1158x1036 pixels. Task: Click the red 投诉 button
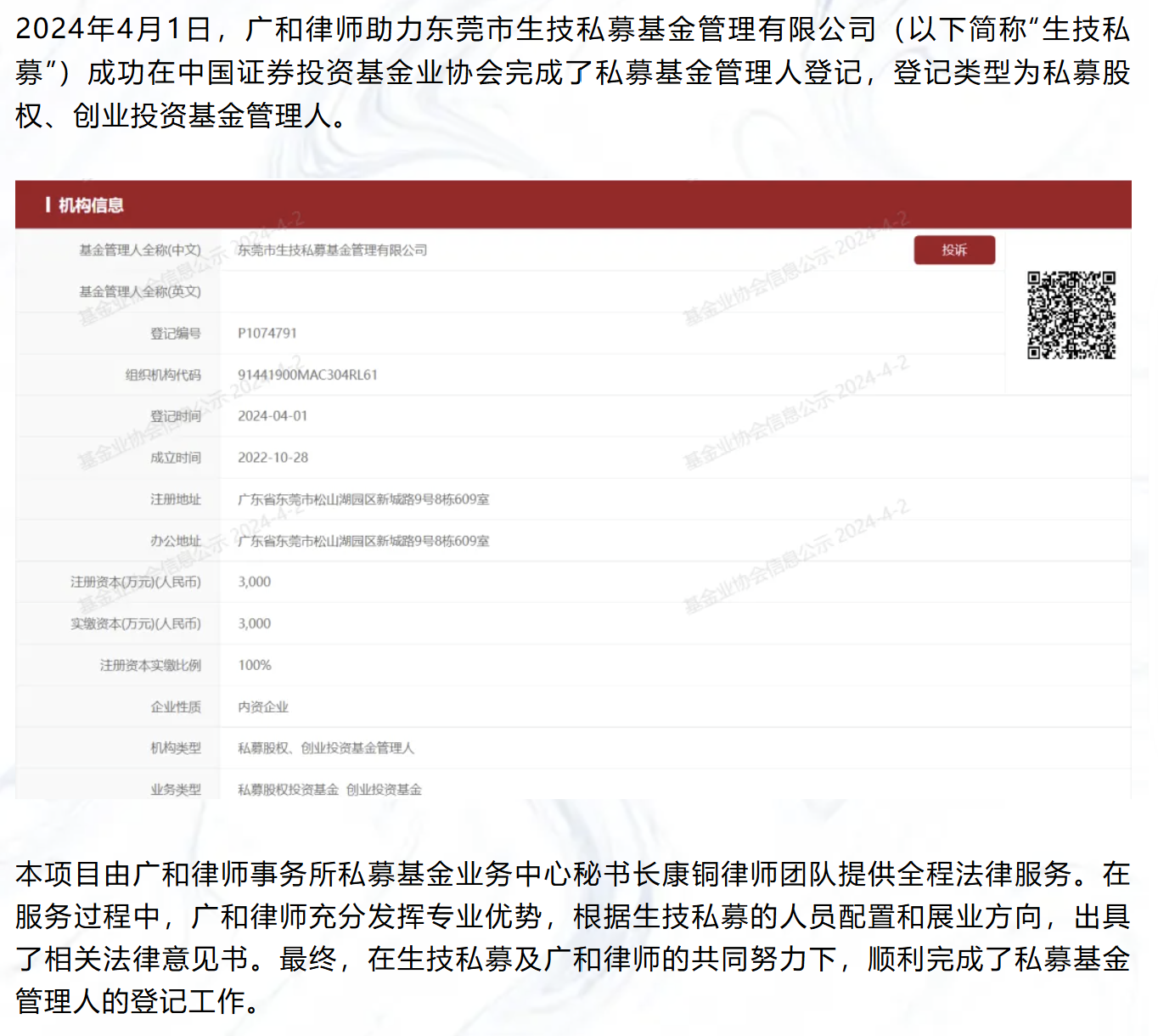(x=954, y=250)
